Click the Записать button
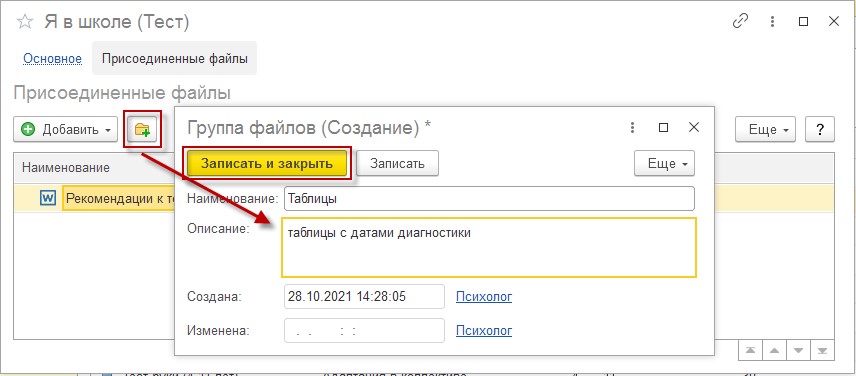Screen dimensions: 856x376 click(397, 163)
